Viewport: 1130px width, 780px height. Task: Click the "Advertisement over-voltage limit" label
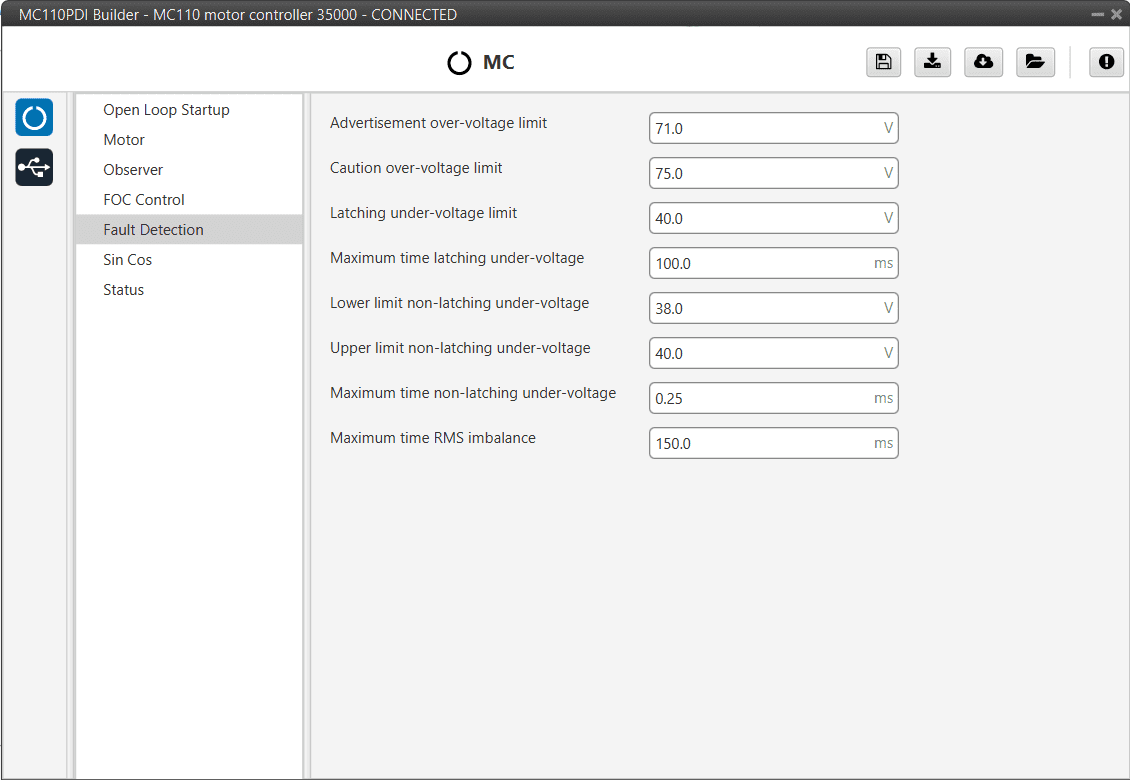pos(438,123)
